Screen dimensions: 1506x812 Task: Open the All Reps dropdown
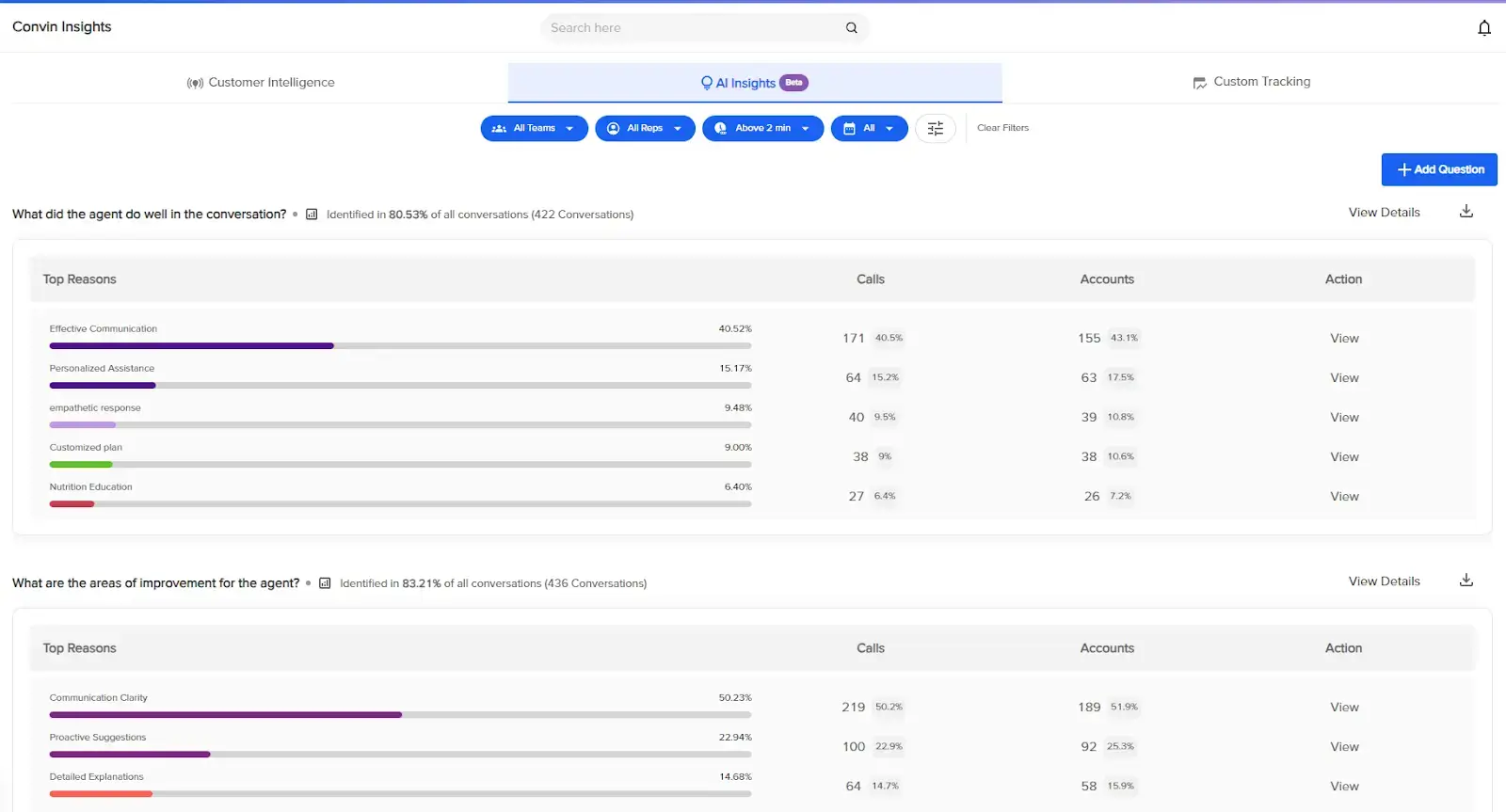pyautogui.click(x=646, y=128)
